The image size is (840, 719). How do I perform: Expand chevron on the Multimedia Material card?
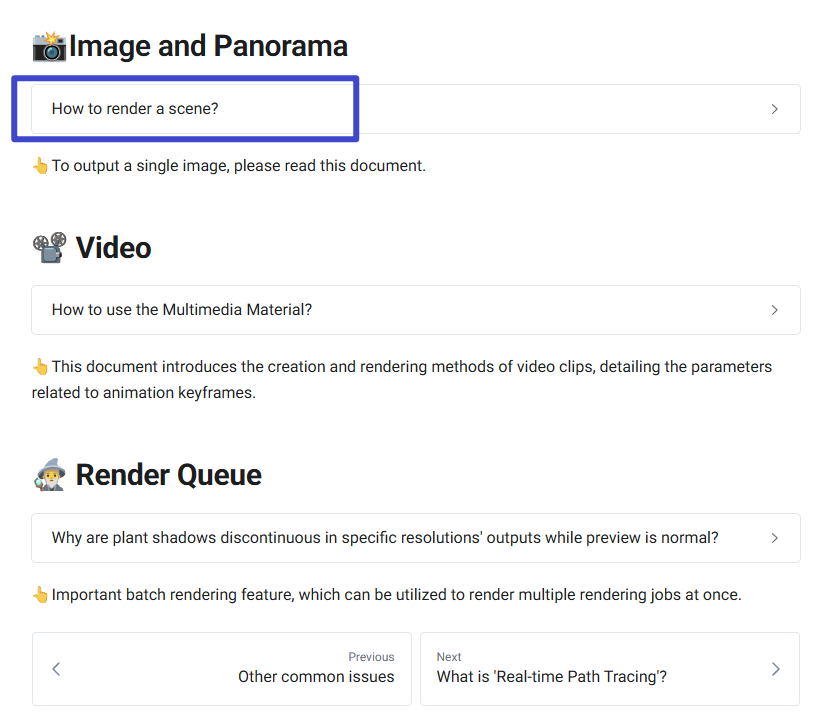pyautogui.click(x=774, y=310)
